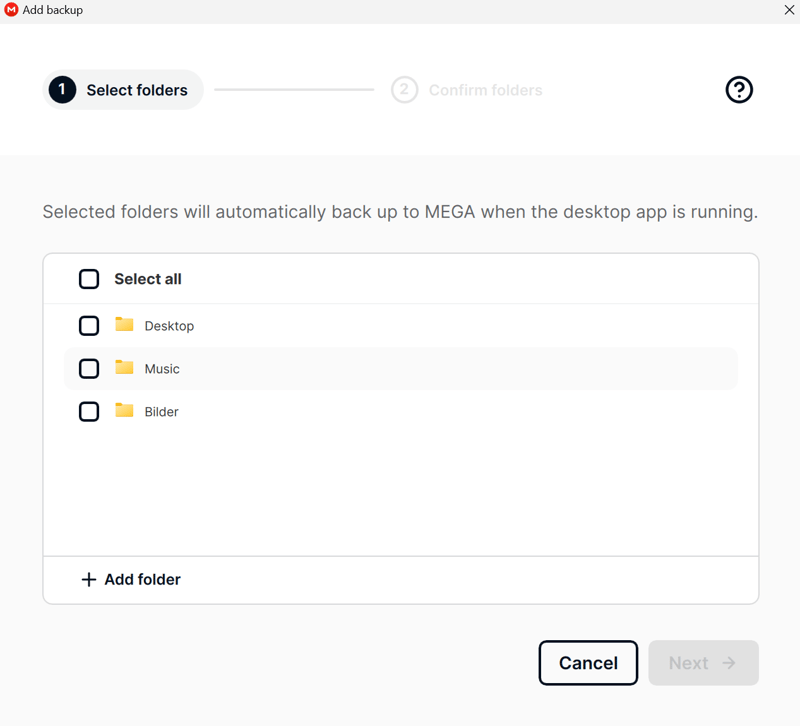Click the step 2 circle indicator
Image resolution: width=800 pixels, height=726 pixels.
point(404,90)
